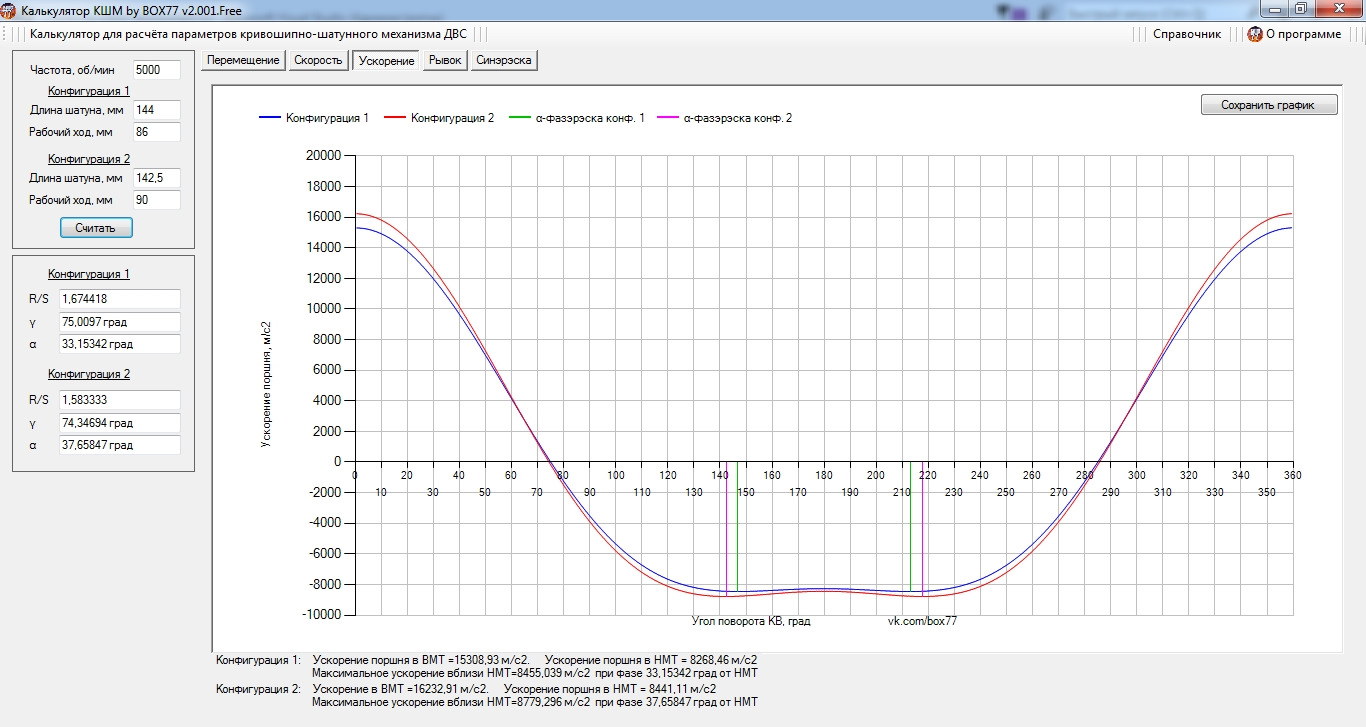This screenshot has width=1366, height=727.
Task: Open the Справочник menu item
Action: point(1187,34)
